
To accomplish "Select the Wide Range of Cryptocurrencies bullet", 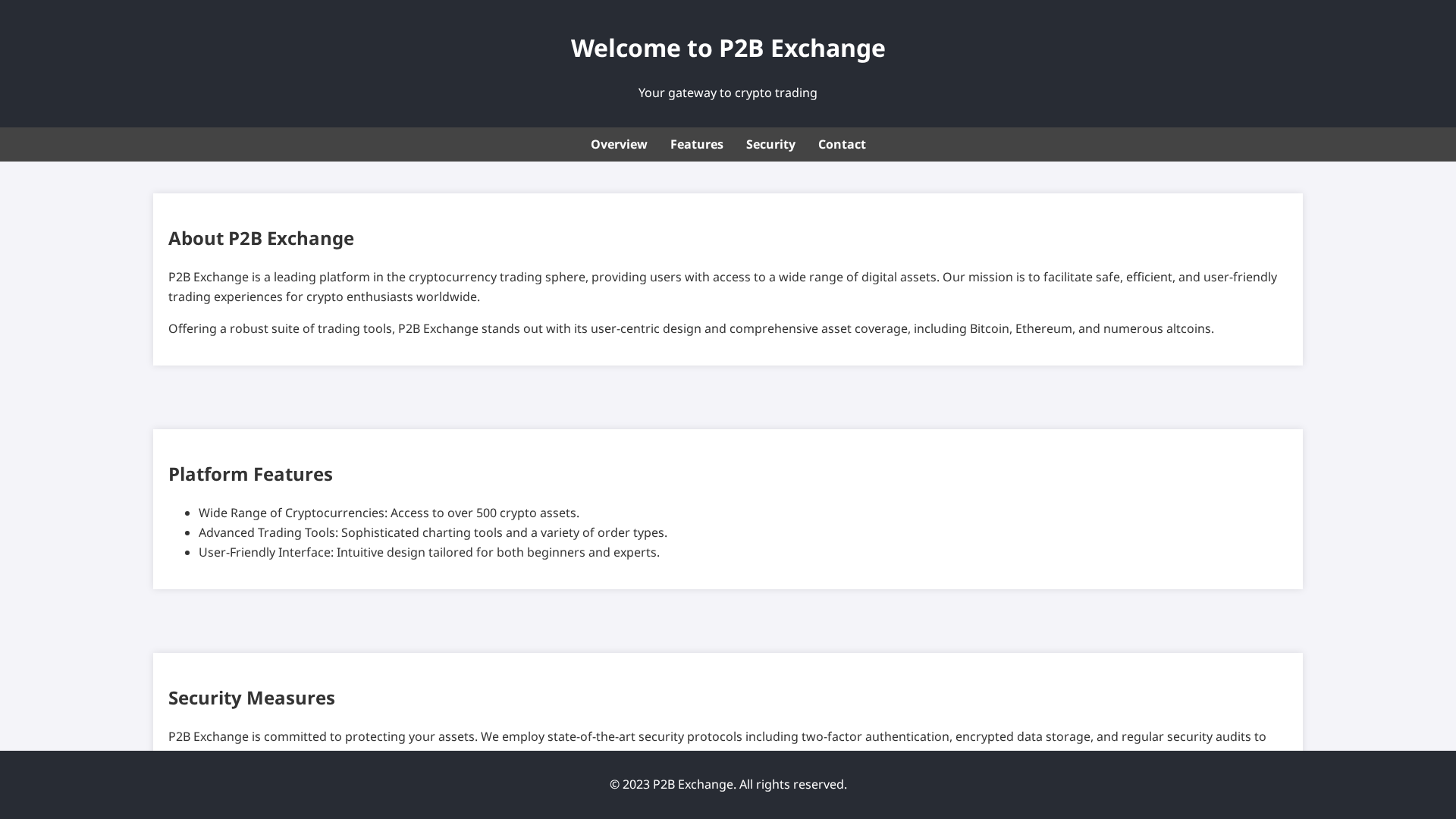I will tap(388, 513).
